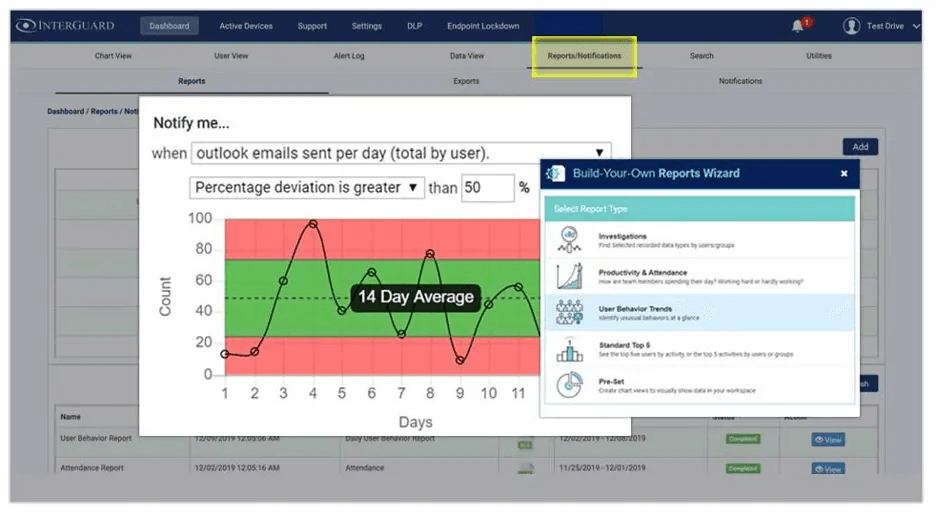Click the 14 Day Average chart label

(416, 297)
